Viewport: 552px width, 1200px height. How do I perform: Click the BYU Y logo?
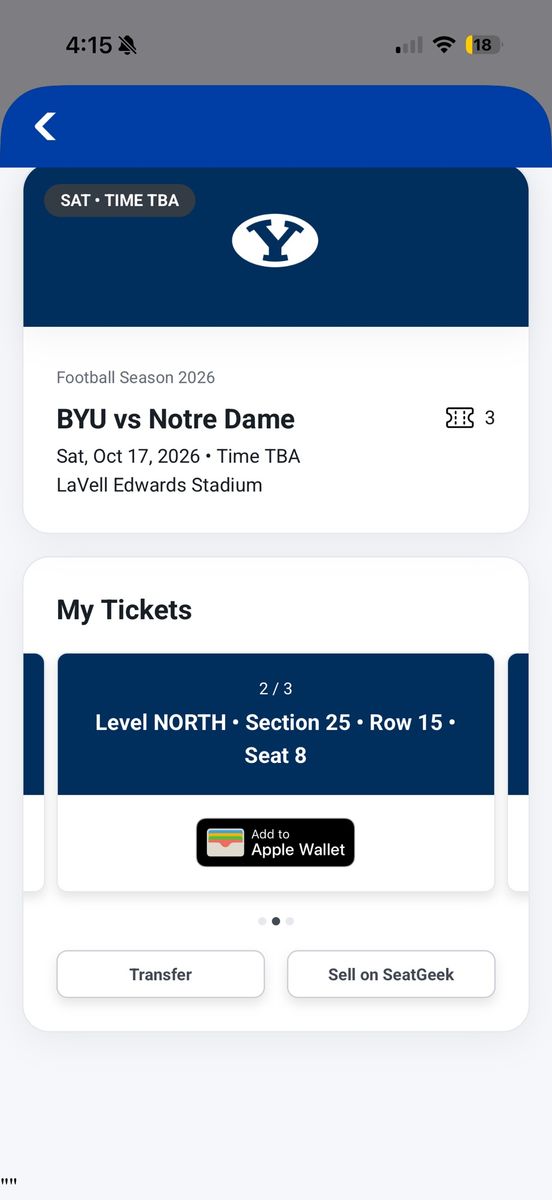coord(275,241)
